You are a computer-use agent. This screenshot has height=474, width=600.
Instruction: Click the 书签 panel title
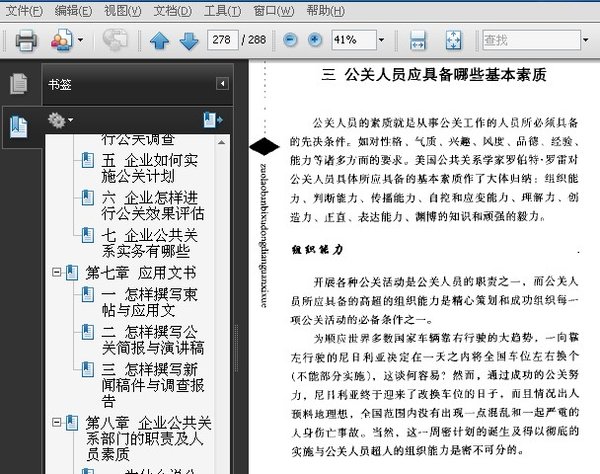(x=60, y=84)
